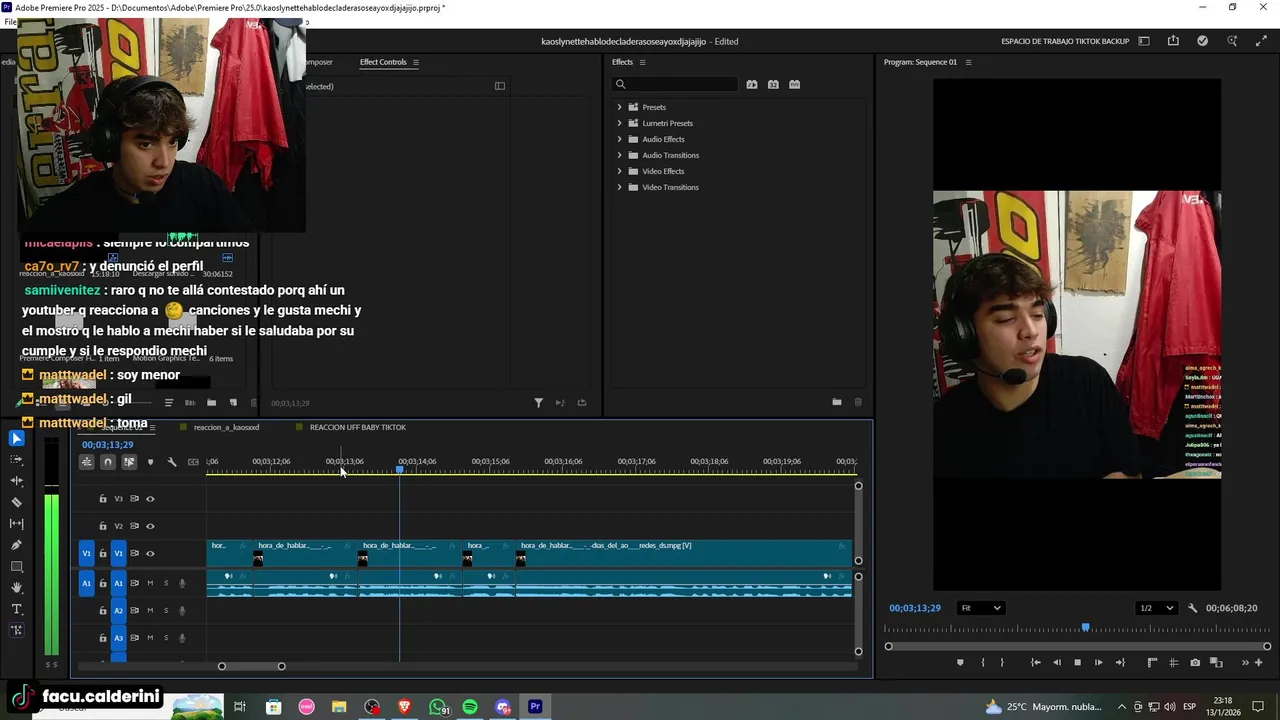Screen dimensions: 1280x720
Task: Open the Workspaces layout icon
Action: click(x=1144, y=41)
